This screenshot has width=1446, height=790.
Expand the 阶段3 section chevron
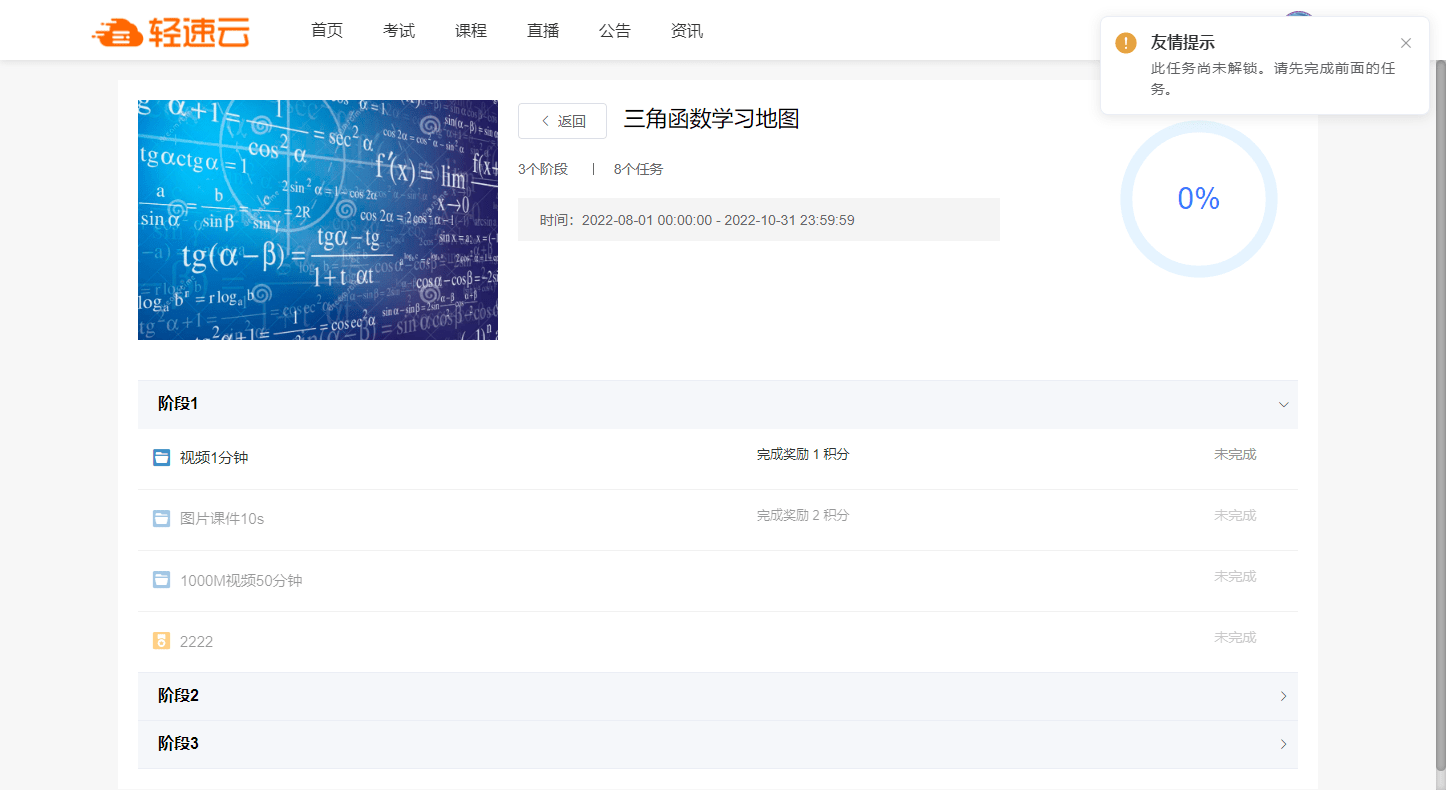[x=1284, y=744]
